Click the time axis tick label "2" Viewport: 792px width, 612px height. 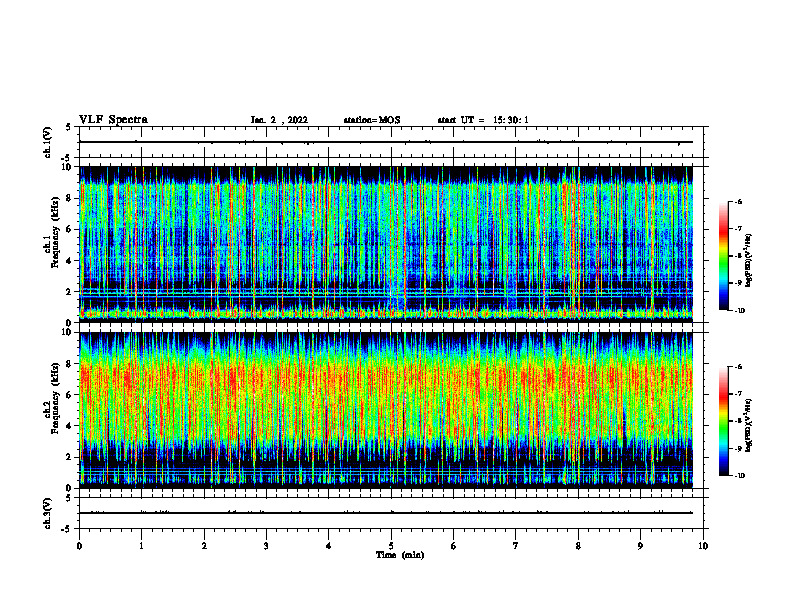[x=204, y=546]
